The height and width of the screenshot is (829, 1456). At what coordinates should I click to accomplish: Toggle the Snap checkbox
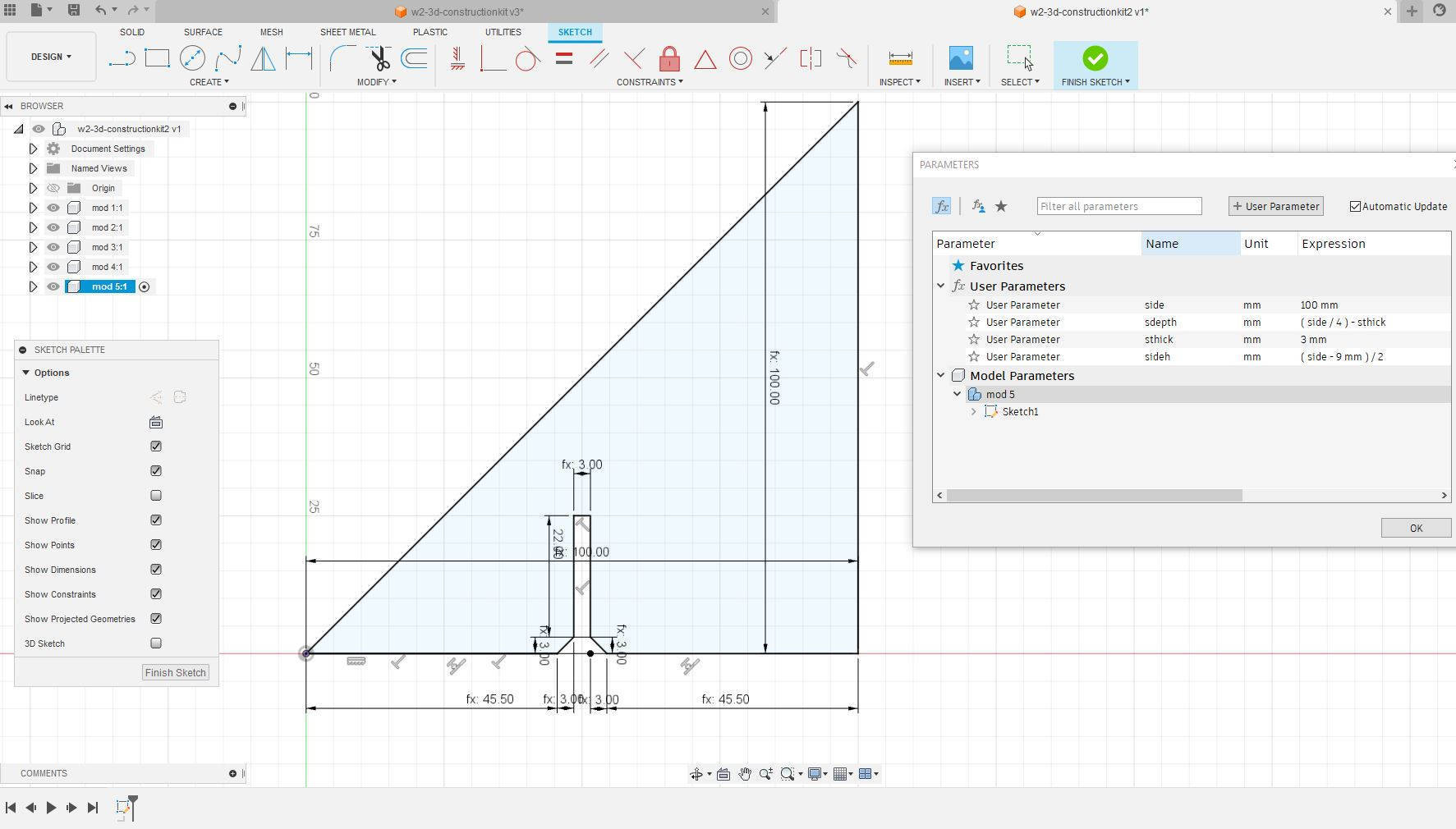point(156,471)
